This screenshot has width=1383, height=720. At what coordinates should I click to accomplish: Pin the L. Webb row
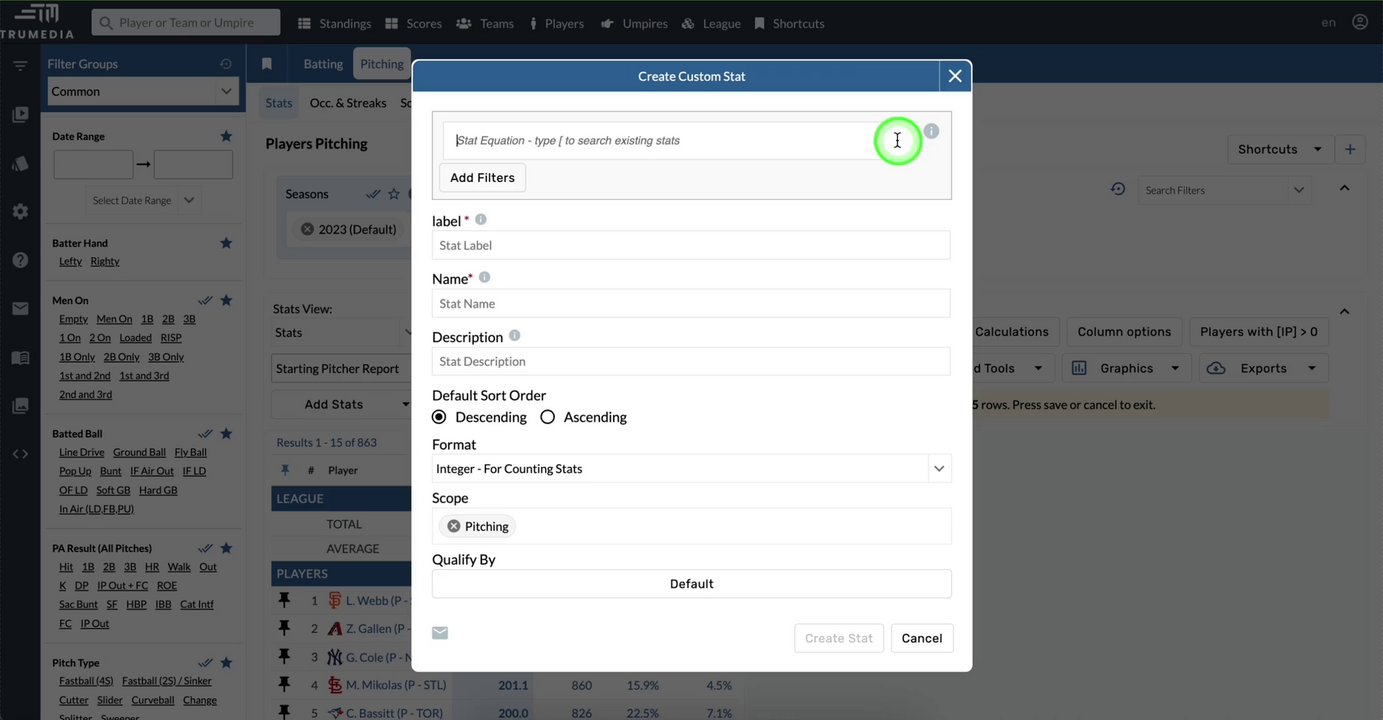(x=284, y=600)
